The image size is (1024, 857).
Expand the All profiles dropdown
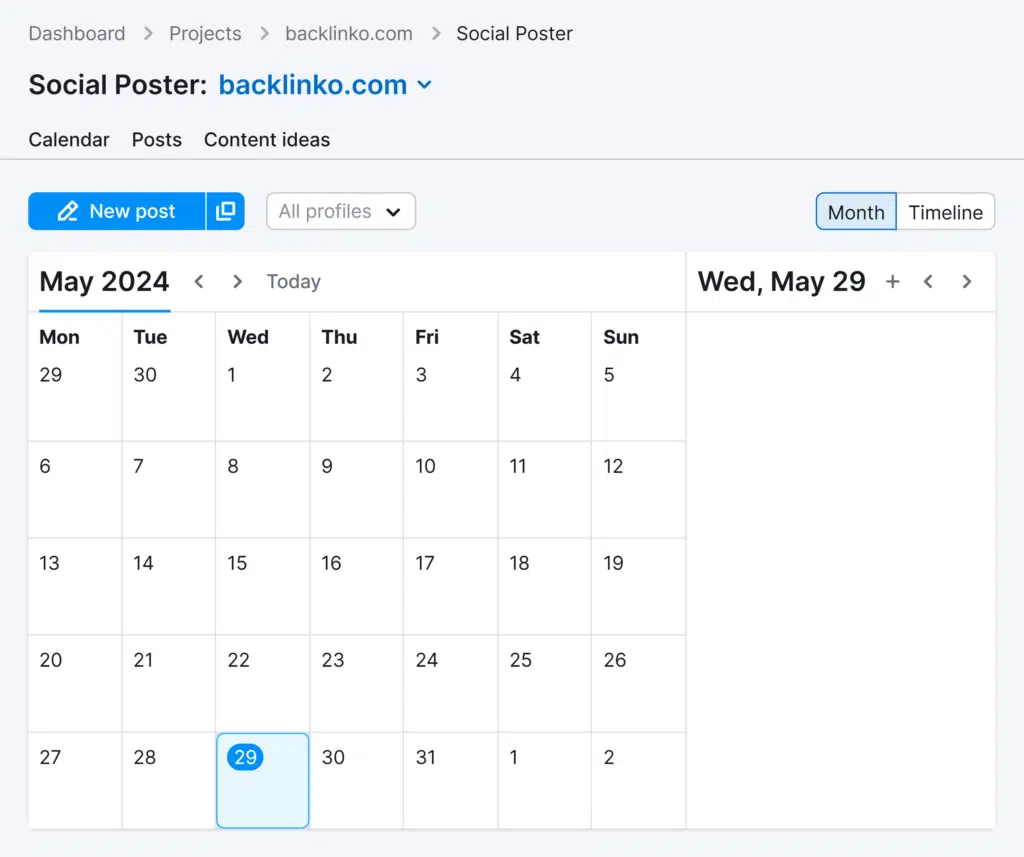pyautogui.click(x=340, y=211)
